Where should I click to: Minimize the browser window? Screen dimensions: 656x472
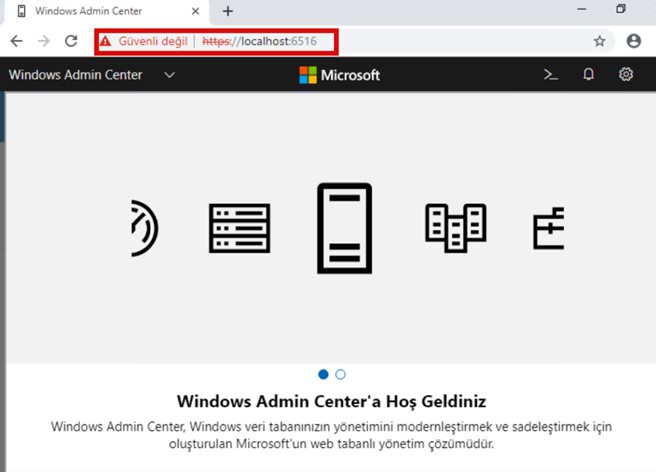click(582, 9)
